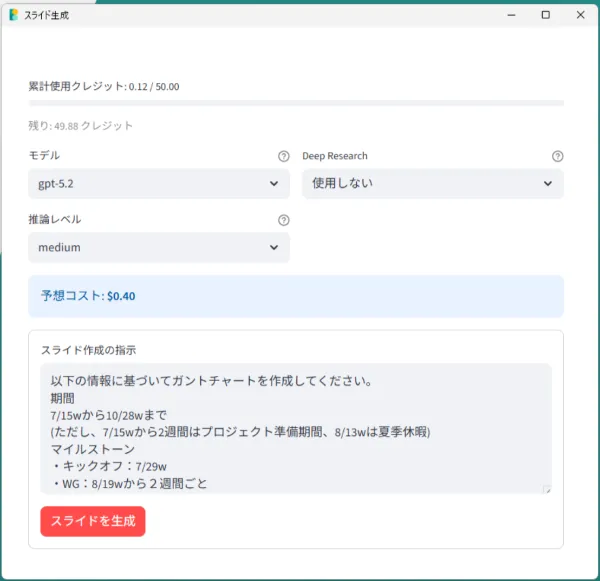
Task: Click the app logo icon in title bar
Action: coord(14,15)
